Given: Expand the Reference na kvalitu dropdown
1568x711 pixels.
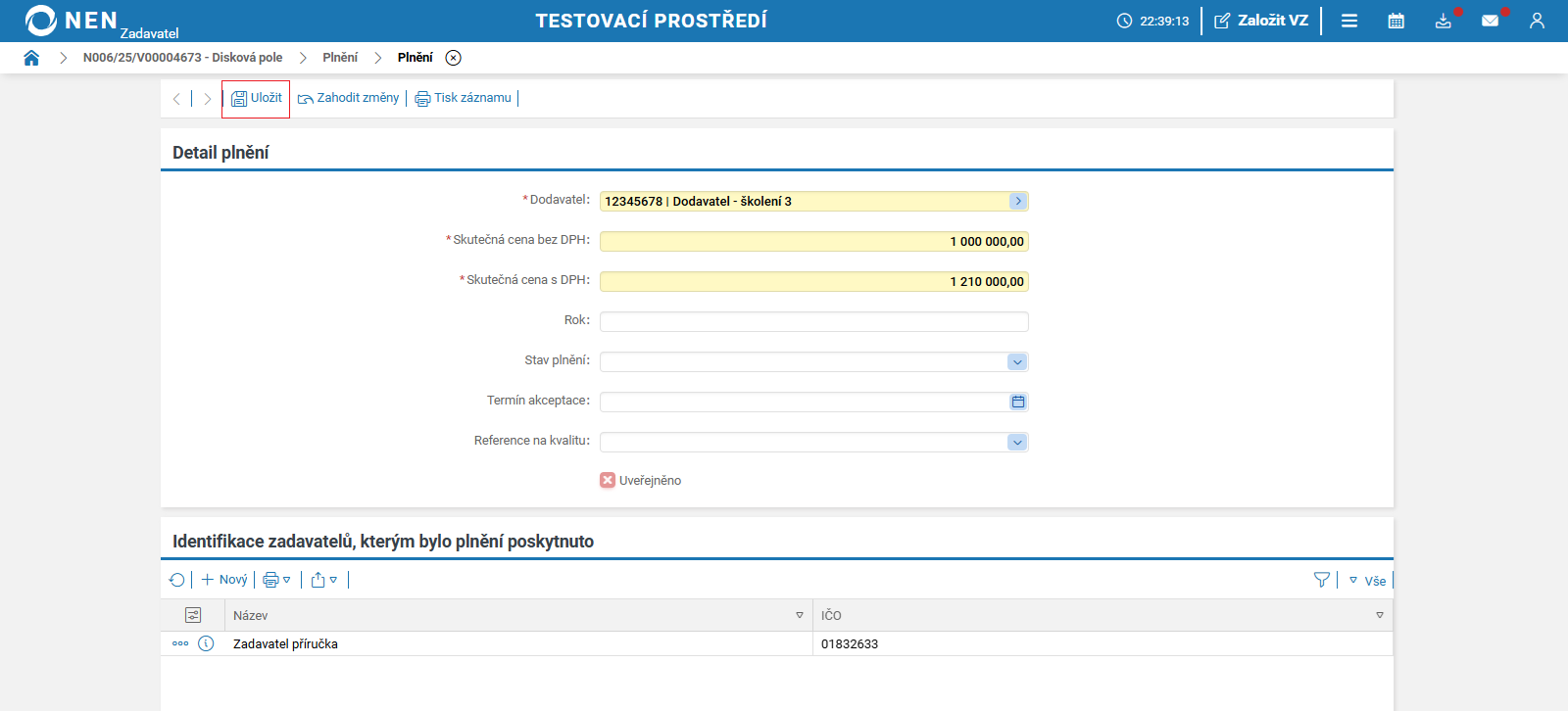Looking at the screenshot, I should tap(1017, 442).
